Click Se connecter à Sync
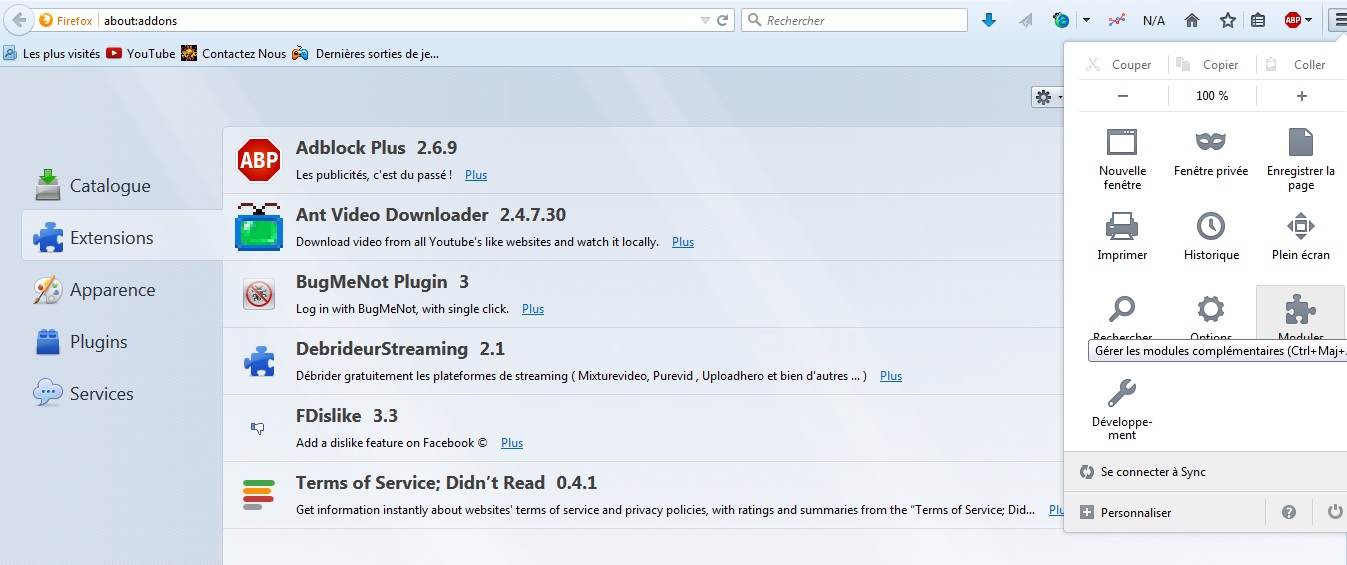The image size is (1347, 565). (x=1153, y=472)
